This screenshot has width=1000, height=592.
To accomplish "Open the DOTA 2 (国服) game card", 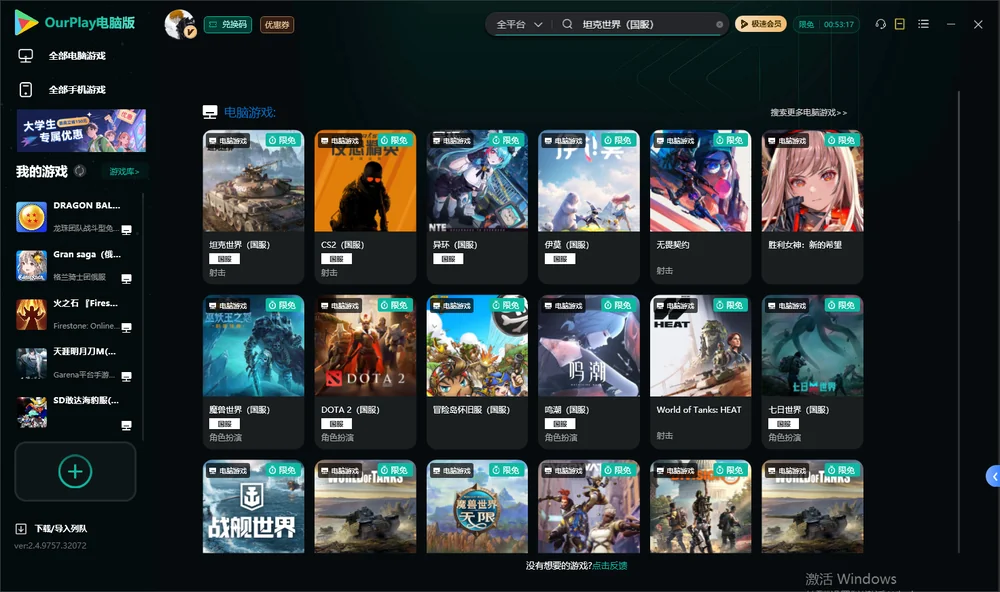I will (x=365, y=371).
